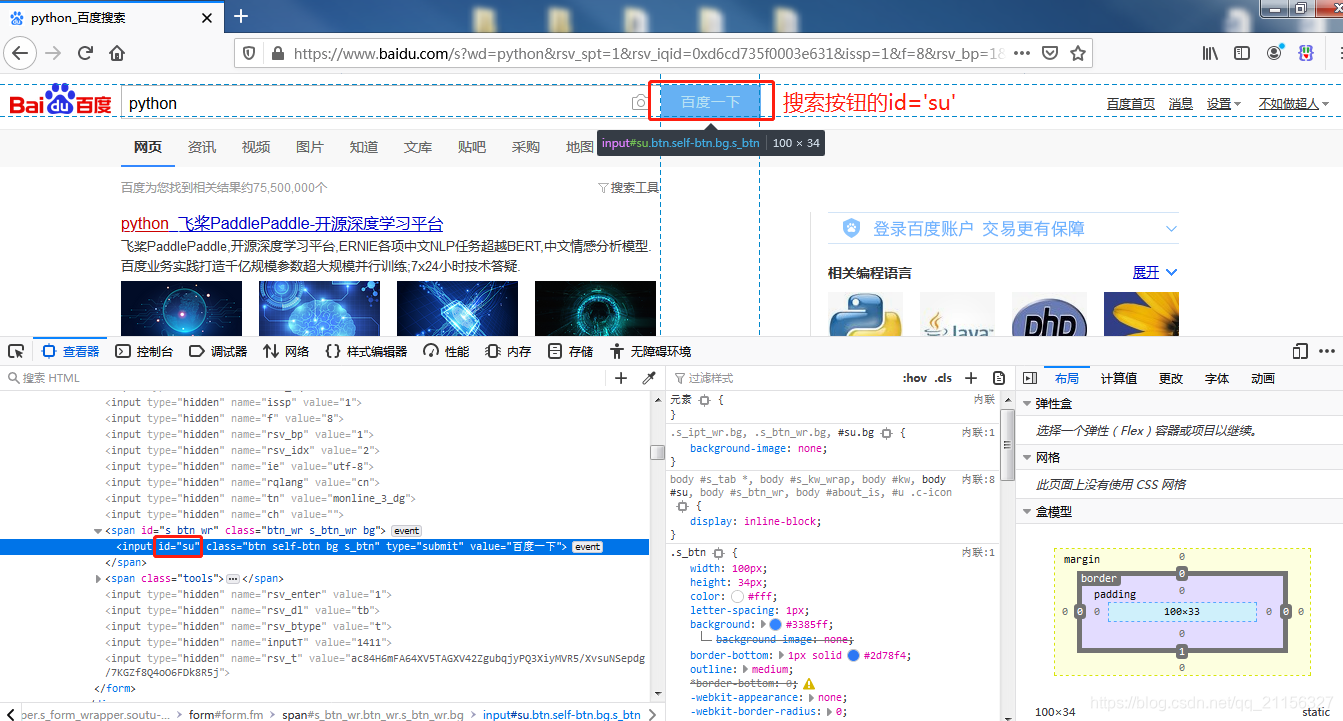Select the 动画 Animations sidebar tab
The width and height of the screenshot is (1343, 721).
point(1263,378)
